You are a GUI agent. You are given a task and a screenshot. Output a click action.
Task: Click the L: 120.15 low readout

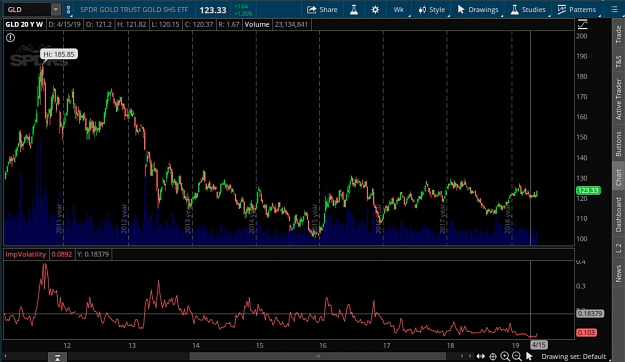tap(165, 24)
